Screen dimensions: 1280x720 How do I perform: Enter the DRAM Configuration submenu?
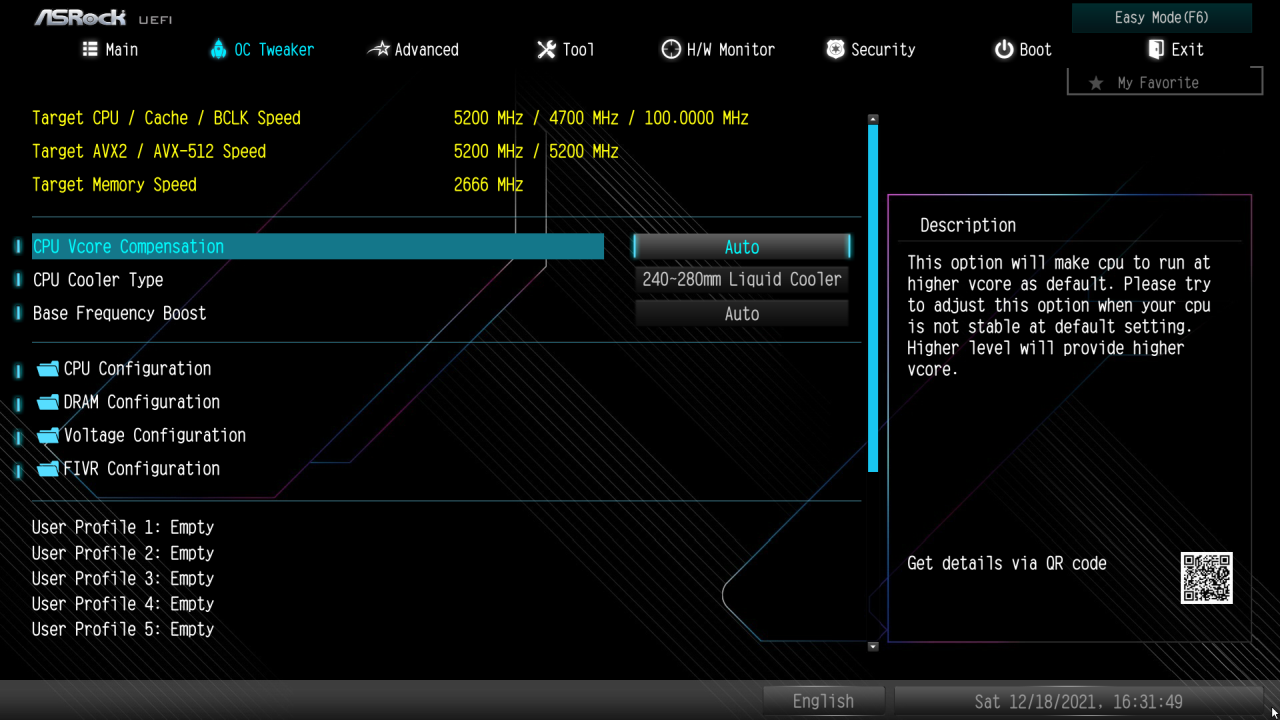141,402
